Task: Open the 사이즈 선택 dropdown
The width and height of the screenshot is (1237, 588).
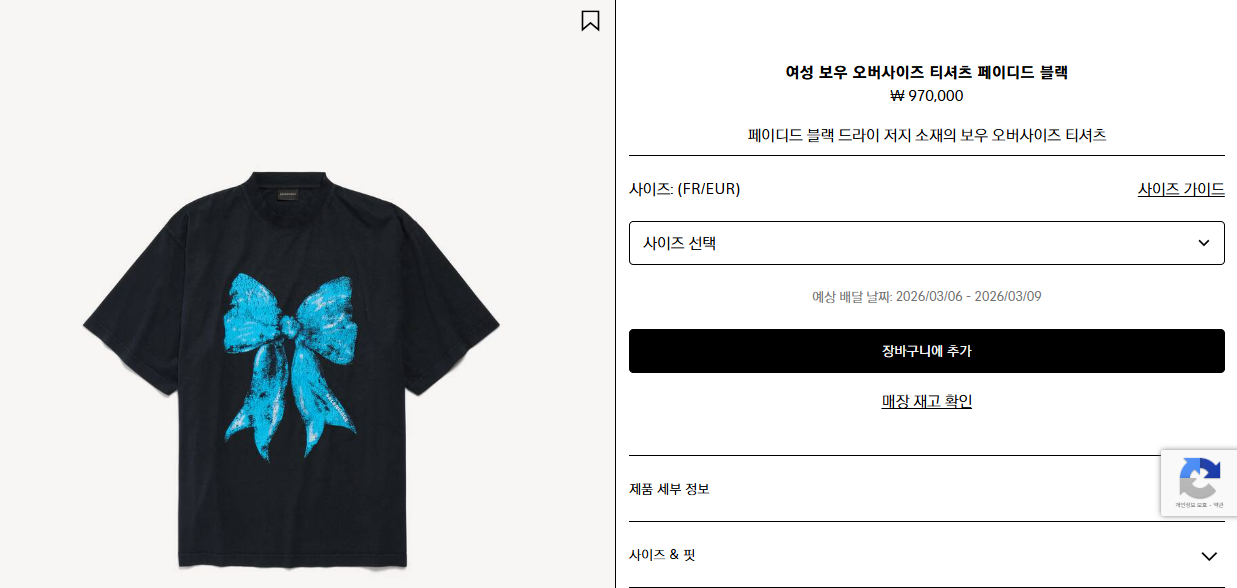Action: (x=926, y=243)
